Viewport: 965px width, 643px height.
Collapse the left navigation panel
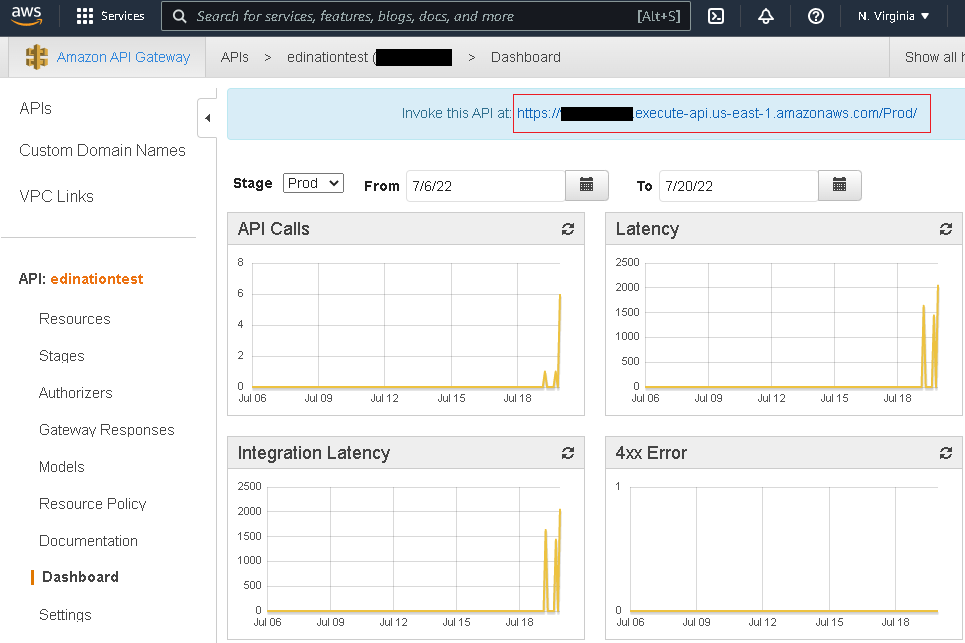coord(207,118)
